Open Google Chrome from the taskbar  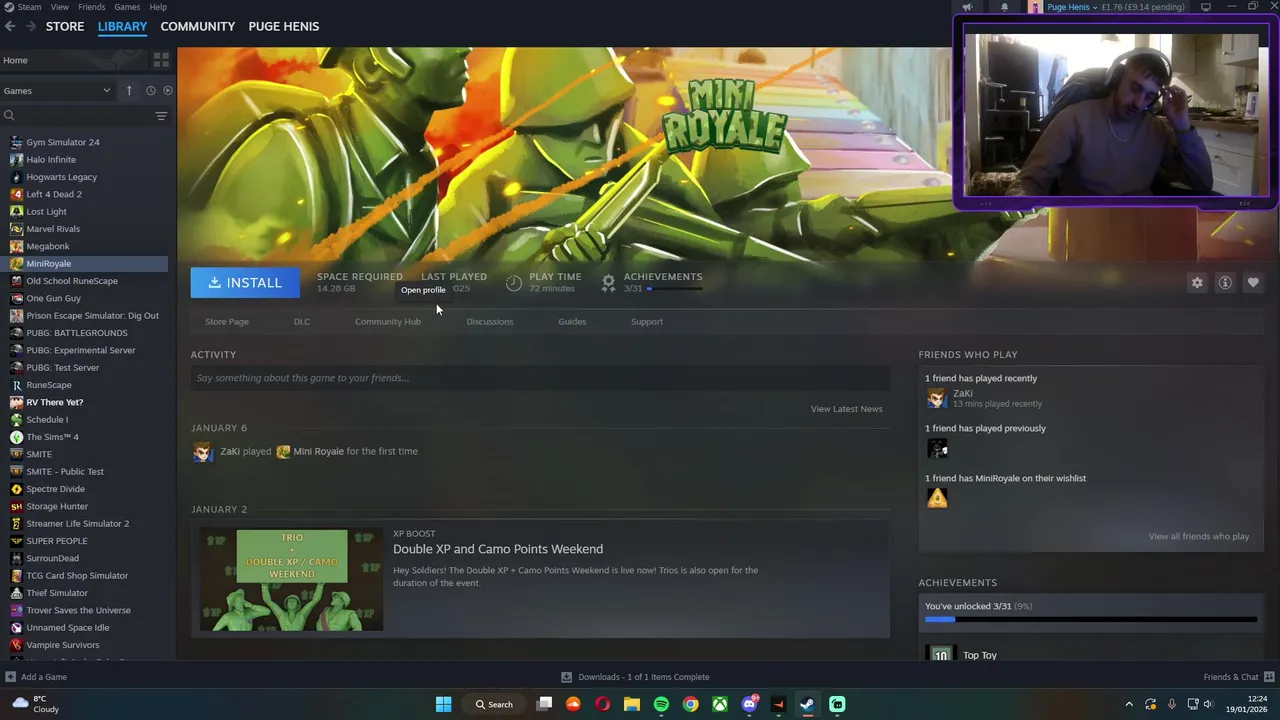tap(690, 704)
